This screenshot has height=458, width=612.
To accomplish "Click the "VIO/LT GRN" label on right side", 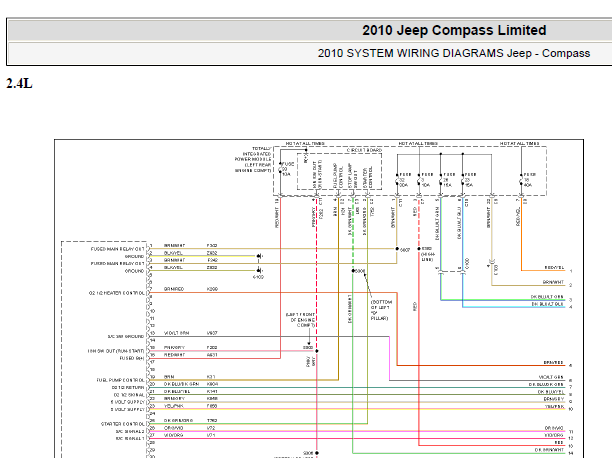I will [551, 377].
